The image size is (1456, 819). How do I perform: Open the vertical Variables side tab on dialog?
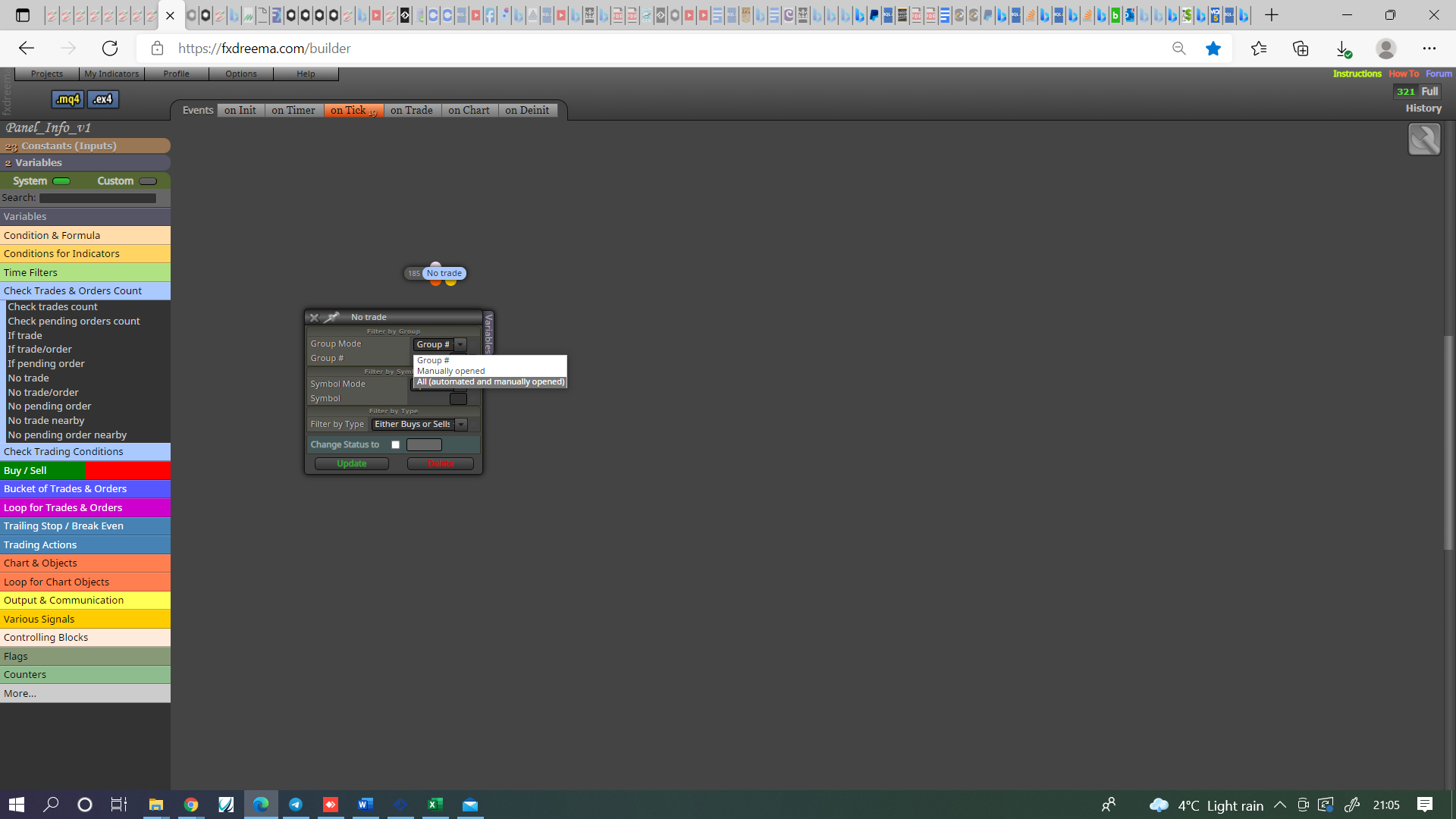488,333
